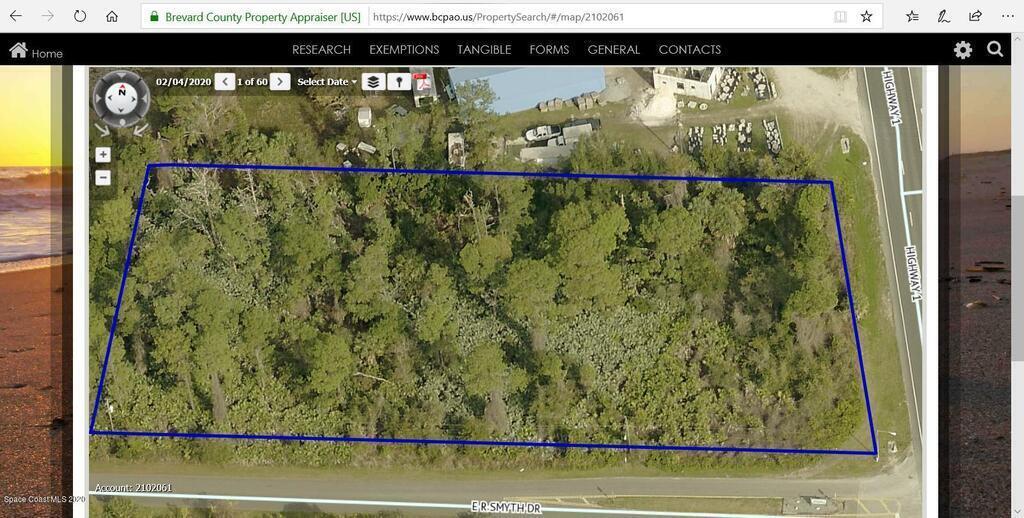
Task: Export the map as PDF
Action: click(423, 82)
